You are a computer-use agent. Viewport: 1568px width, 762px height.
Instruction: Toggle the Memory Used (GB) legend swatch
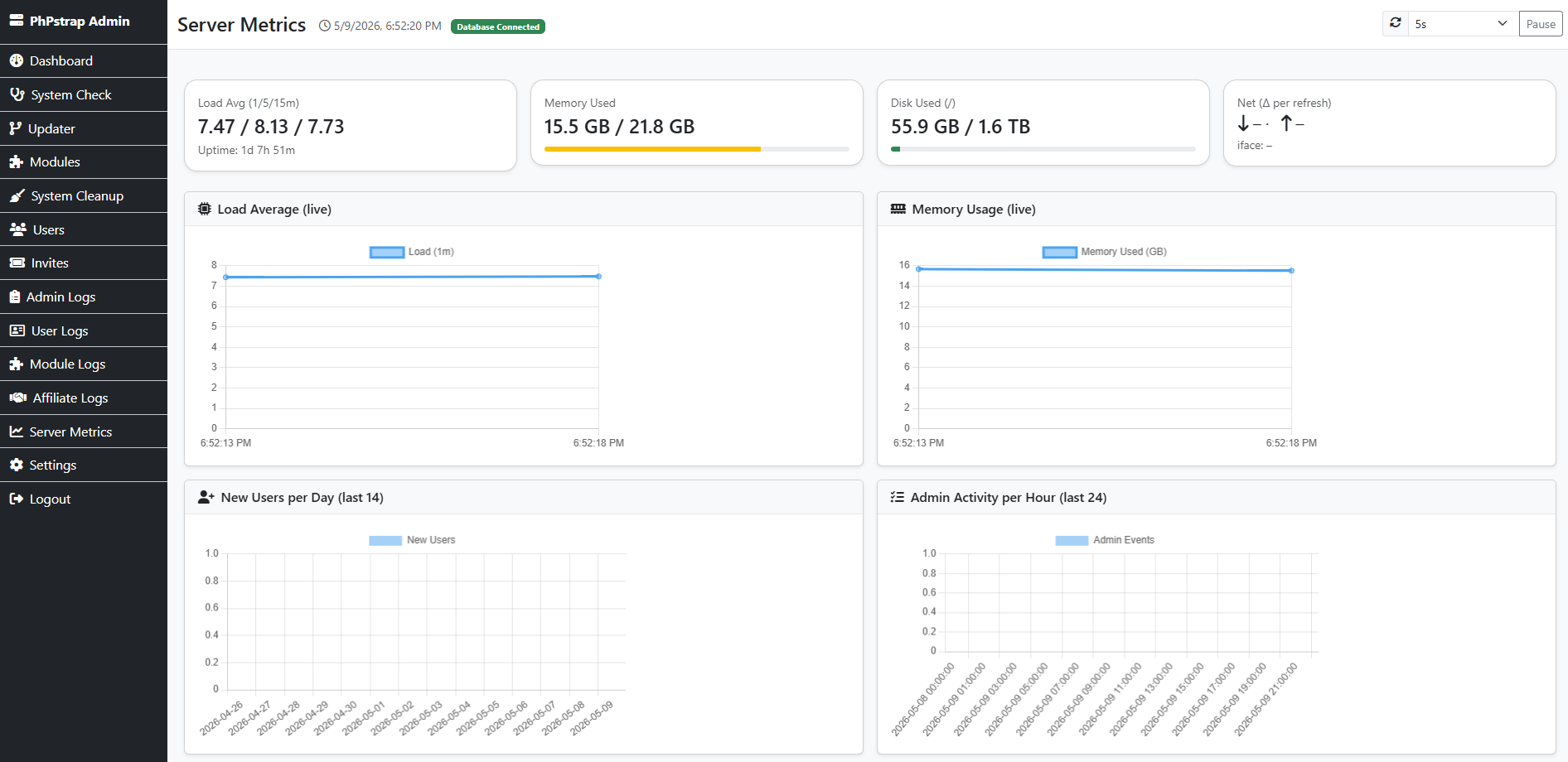pyautogui.click(x=1060, y=252)
